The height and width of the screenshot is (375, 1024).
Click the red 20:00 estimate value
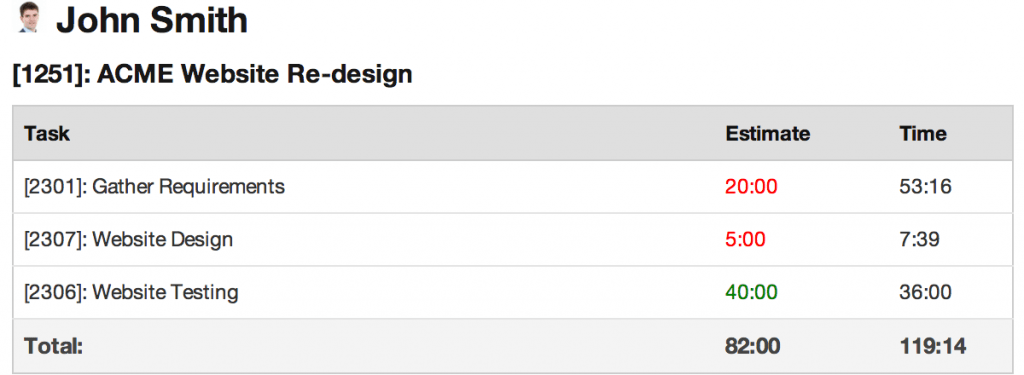coord(751,187)
